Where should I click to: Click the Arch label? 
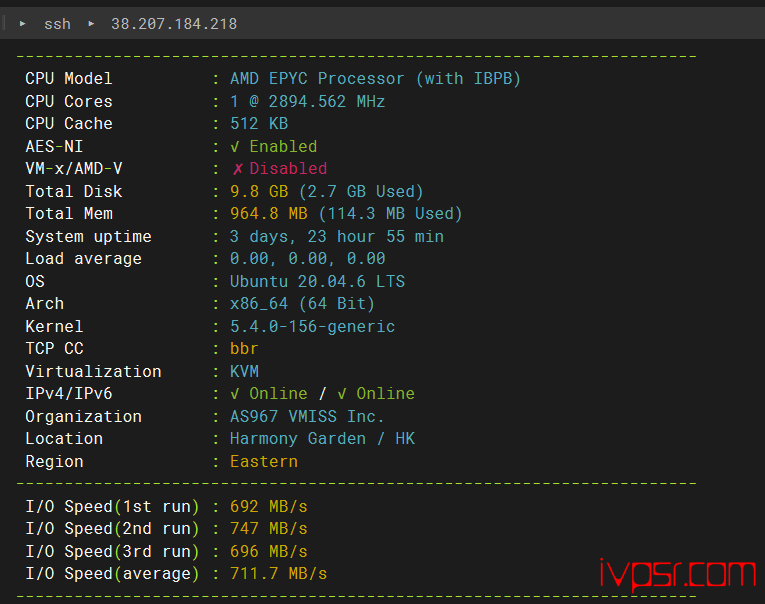[44, 304]
